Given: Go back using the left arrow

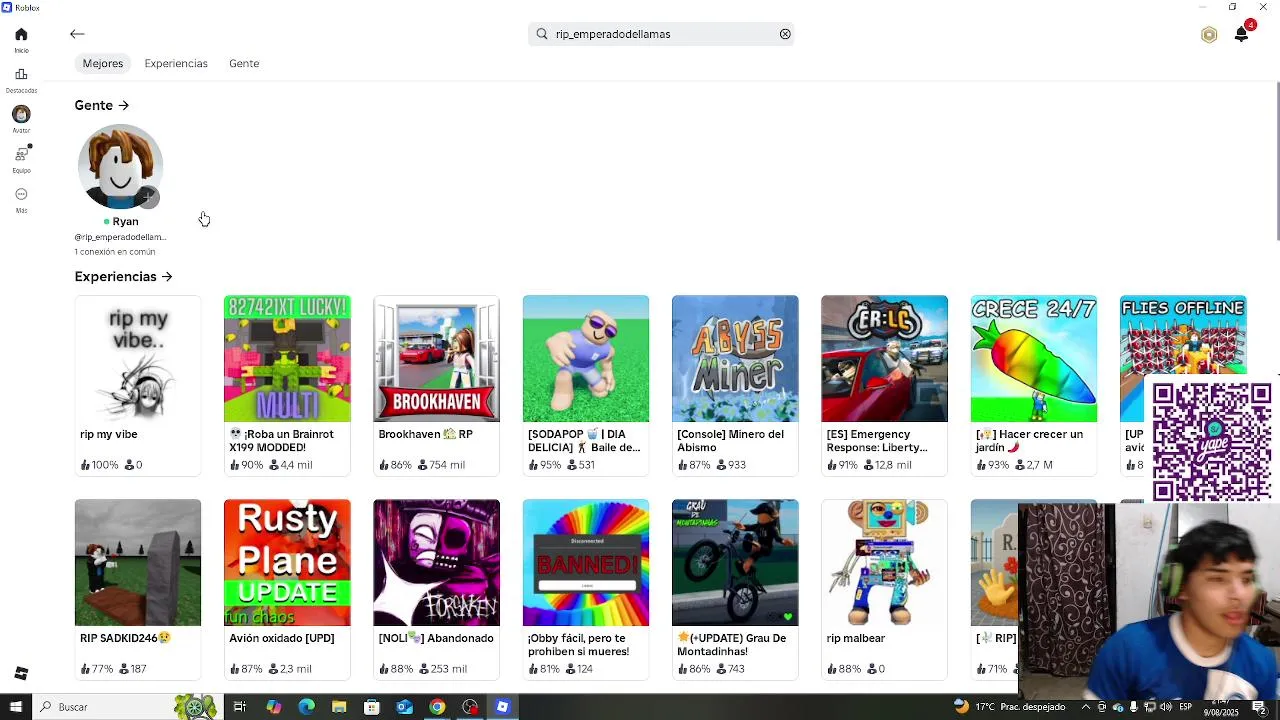Looking at the screenshot, I should pos(77,34).
